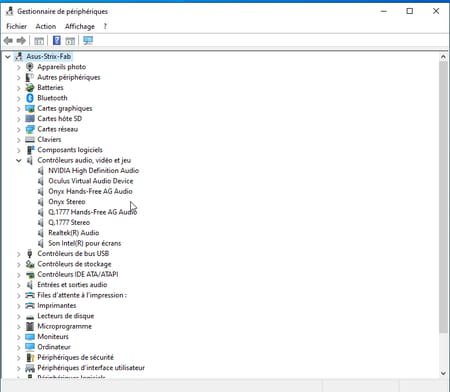The width and height of the screenshot is (450, 392).
Task: Open the blue Help toolbar icon
Action: point(57,41)
